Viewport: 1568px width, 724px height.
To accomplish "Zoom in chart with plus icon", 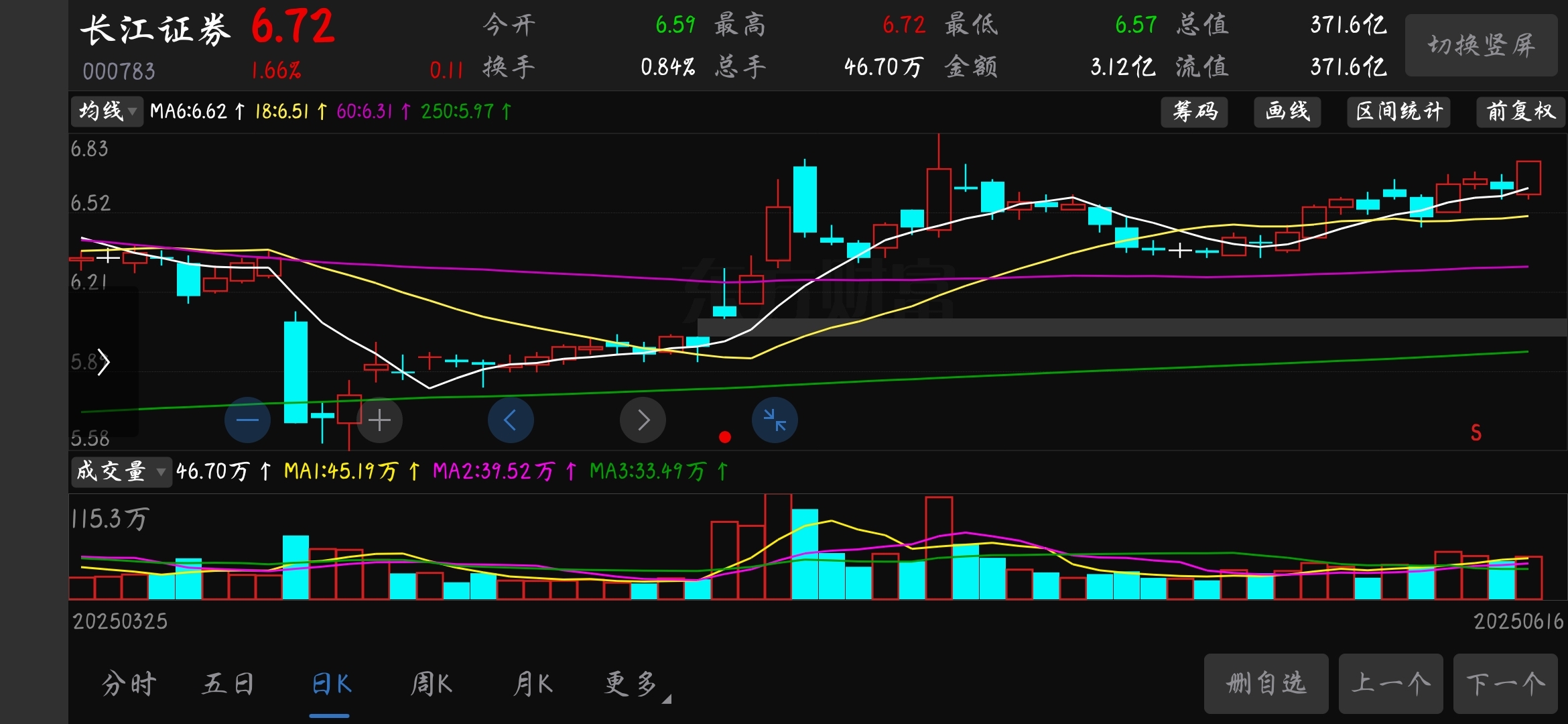I will tap(379, 420).
